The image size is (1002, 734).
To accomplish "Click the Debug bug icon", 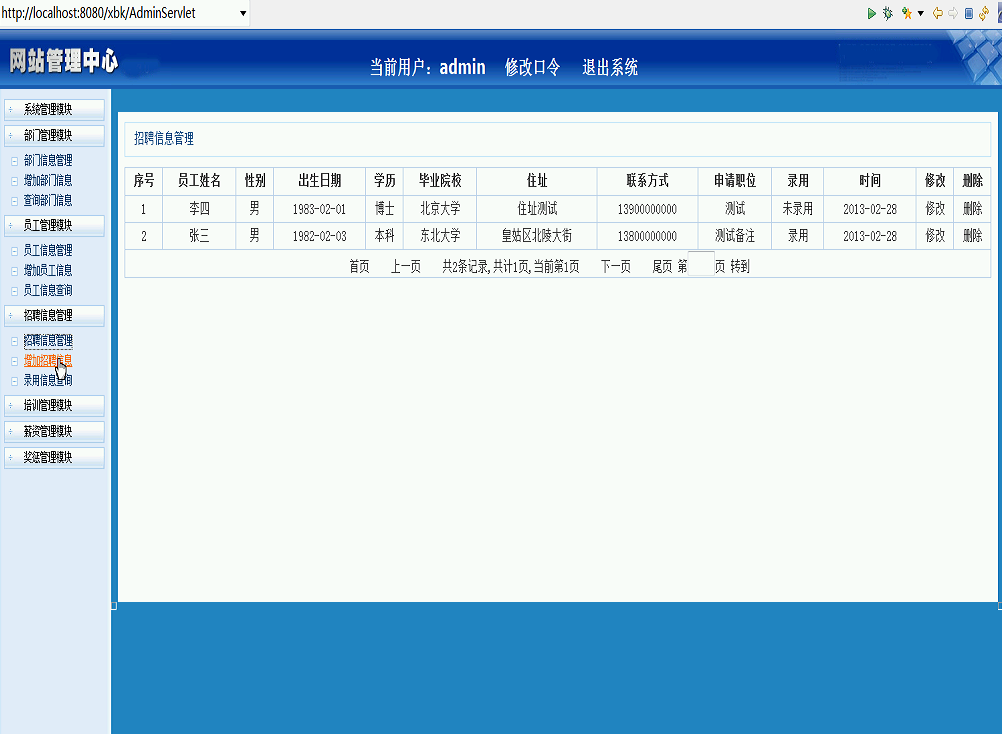I will pyautogui.click(x=888, y=13).
